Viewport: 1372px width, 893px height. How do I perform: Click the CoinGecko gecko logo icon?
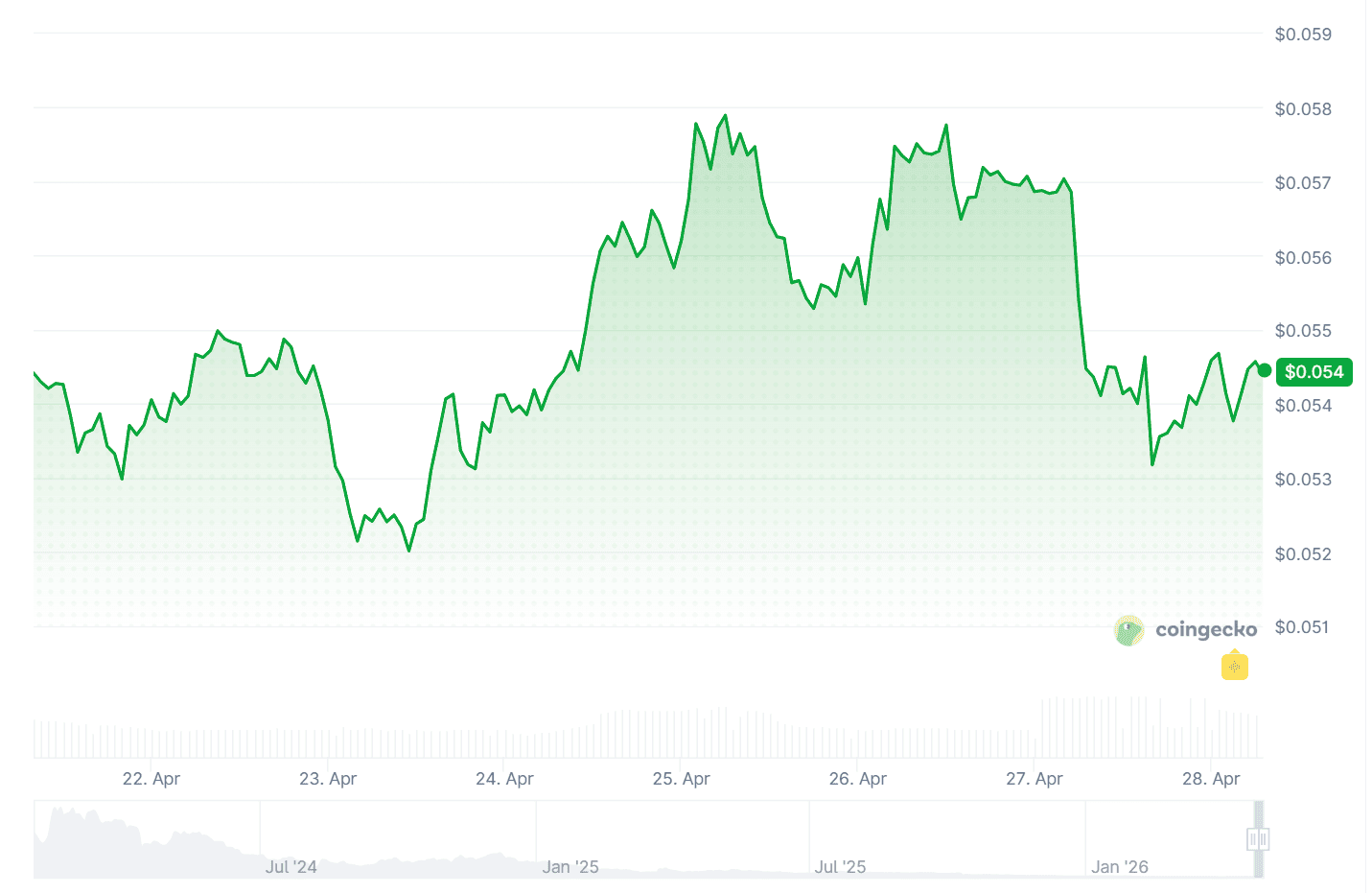pyautogui.click(x=1129, y=630)
